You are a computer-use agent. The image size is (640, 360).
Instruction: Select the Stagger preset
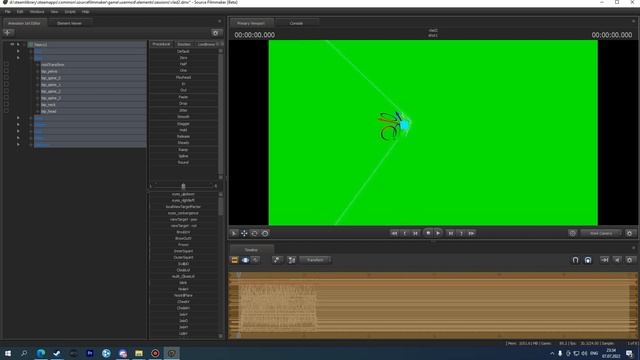coord(183,123)
